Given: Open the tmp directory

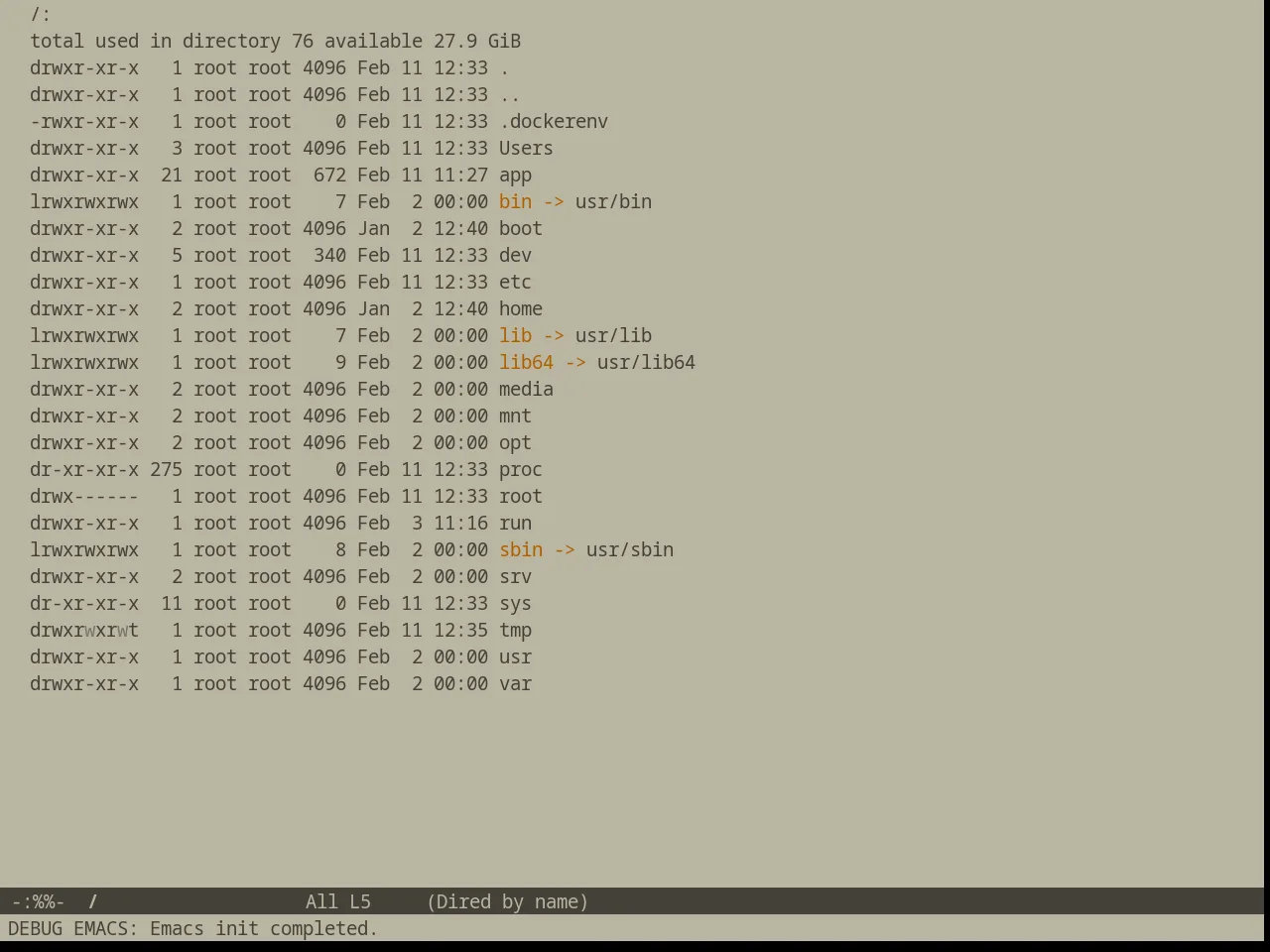Looking at the screenshot, I should pos(515,630).
